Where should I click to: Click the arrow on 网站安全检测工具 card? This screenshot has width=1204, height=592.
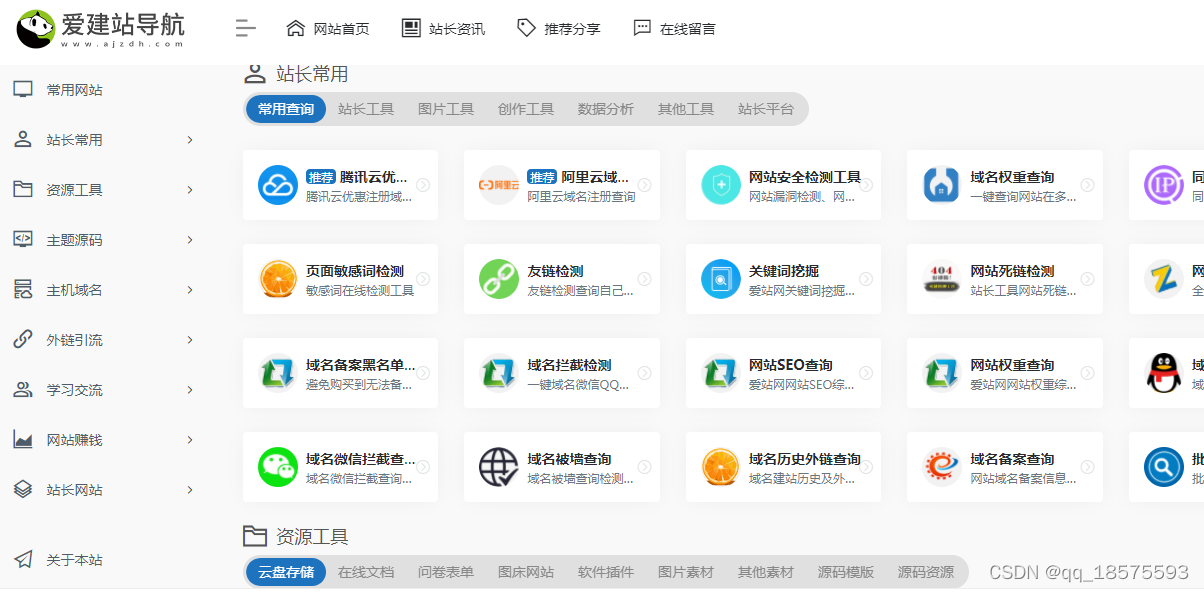tap(866, 185)
